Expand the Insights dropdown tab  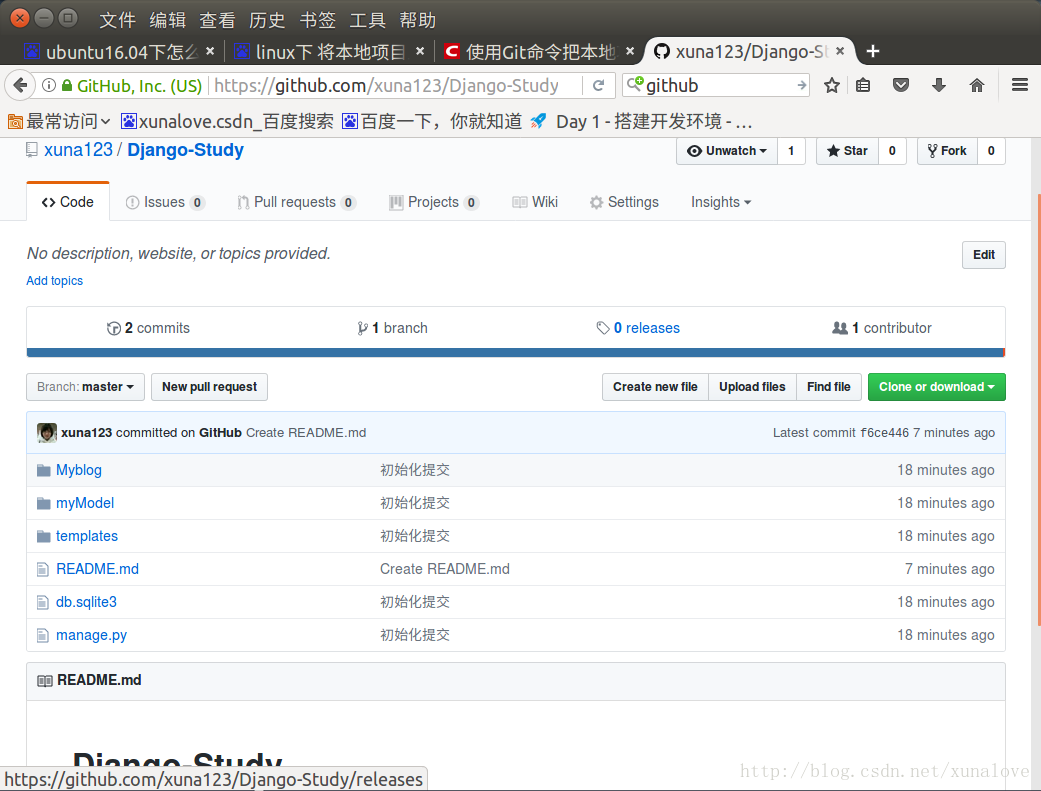[720, 202]
